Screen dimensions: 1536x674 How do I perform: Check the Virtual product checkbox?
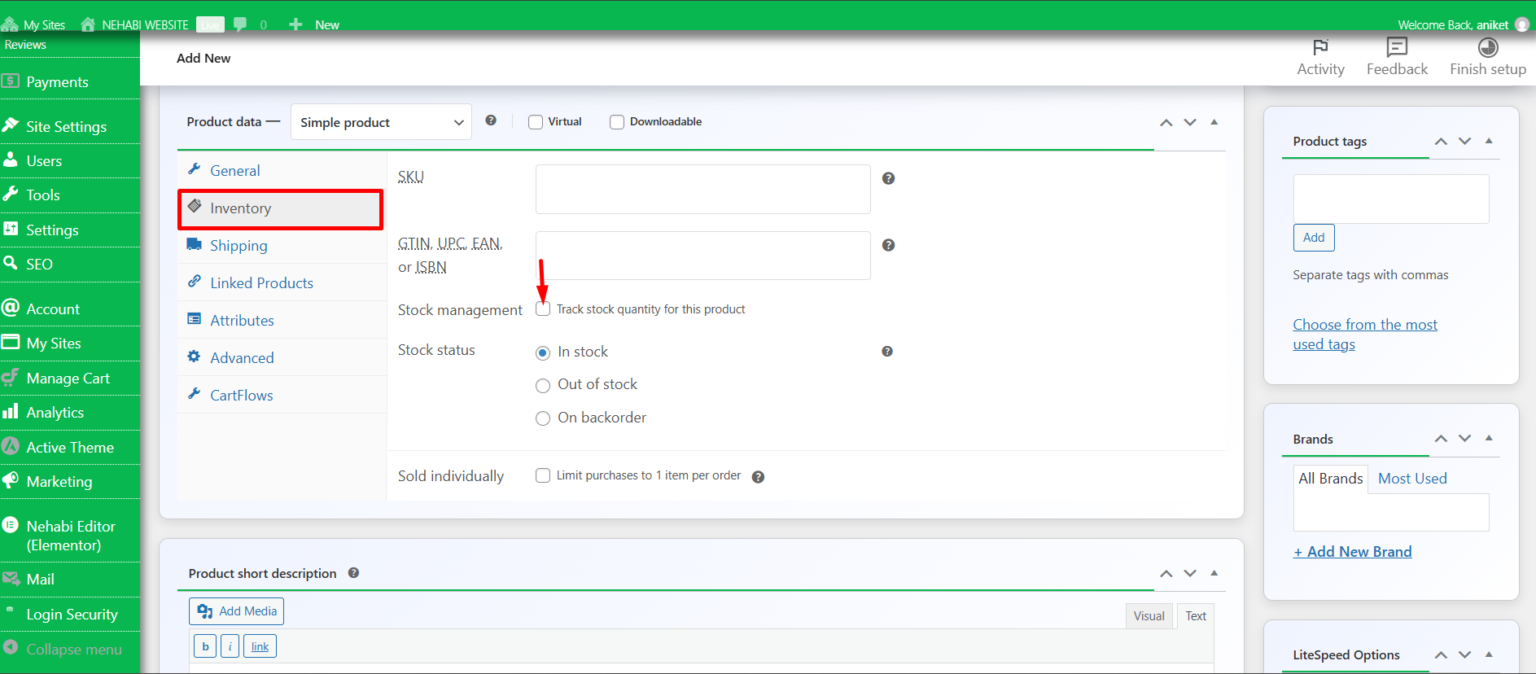536,122
